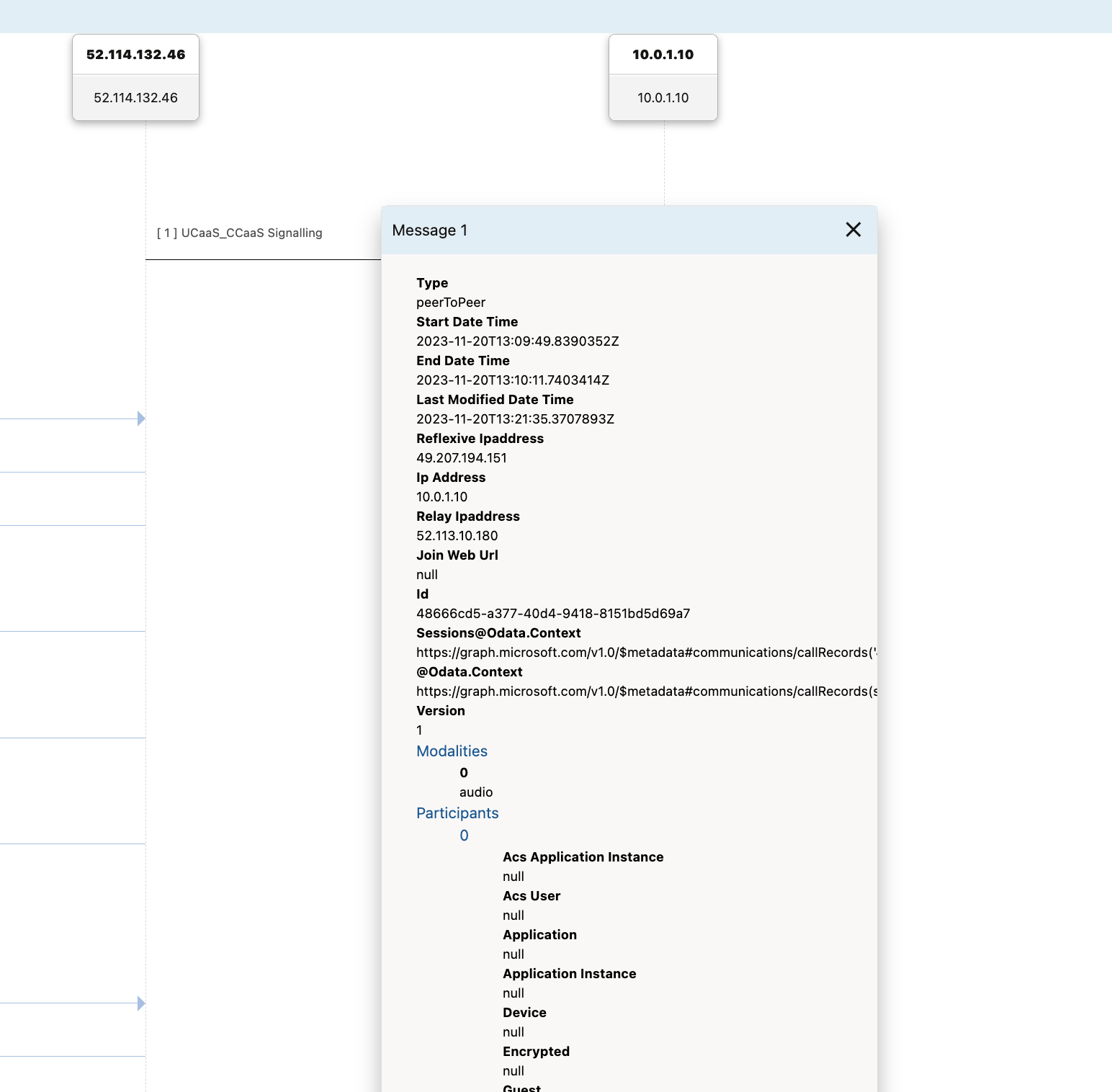Open the UCaaS_CCaaS Signalling message label
Image resolution: width=1112 pixels, height=1092 pixels.
pyautogui.click(x=240, y=233)
